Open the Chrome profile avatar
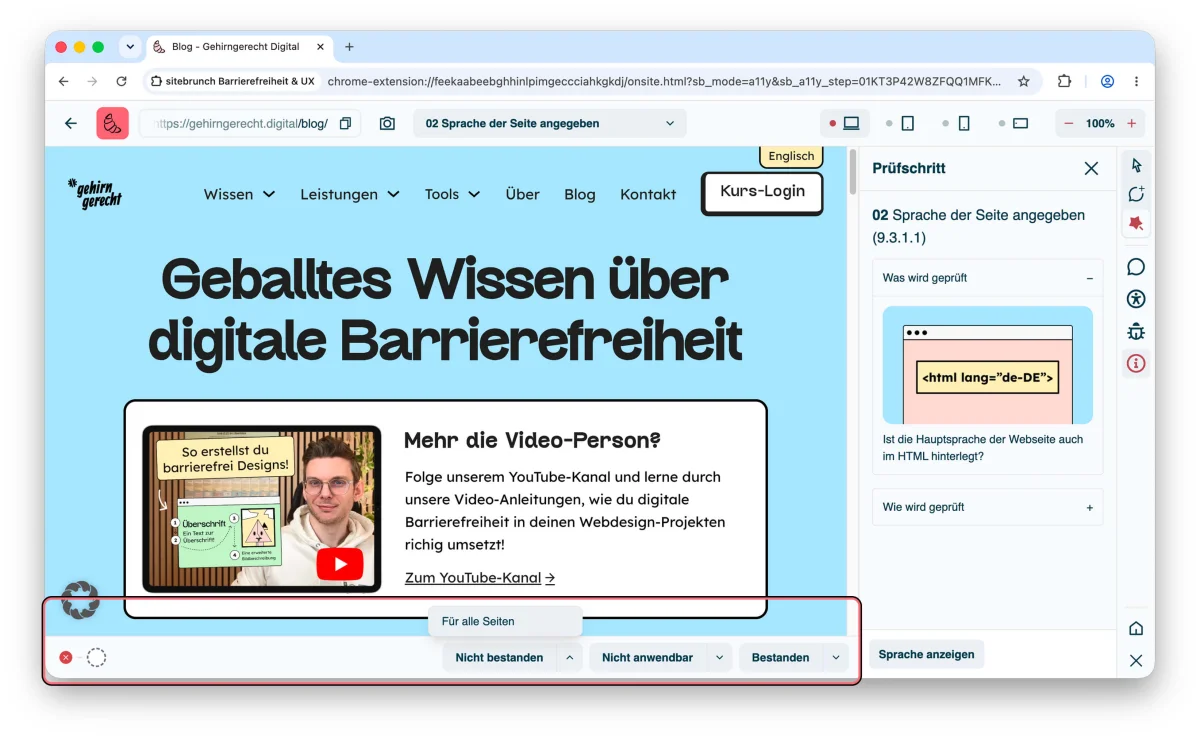Image resolution: width=1200 pixels, height=738 pixels. click(1107, 81)
